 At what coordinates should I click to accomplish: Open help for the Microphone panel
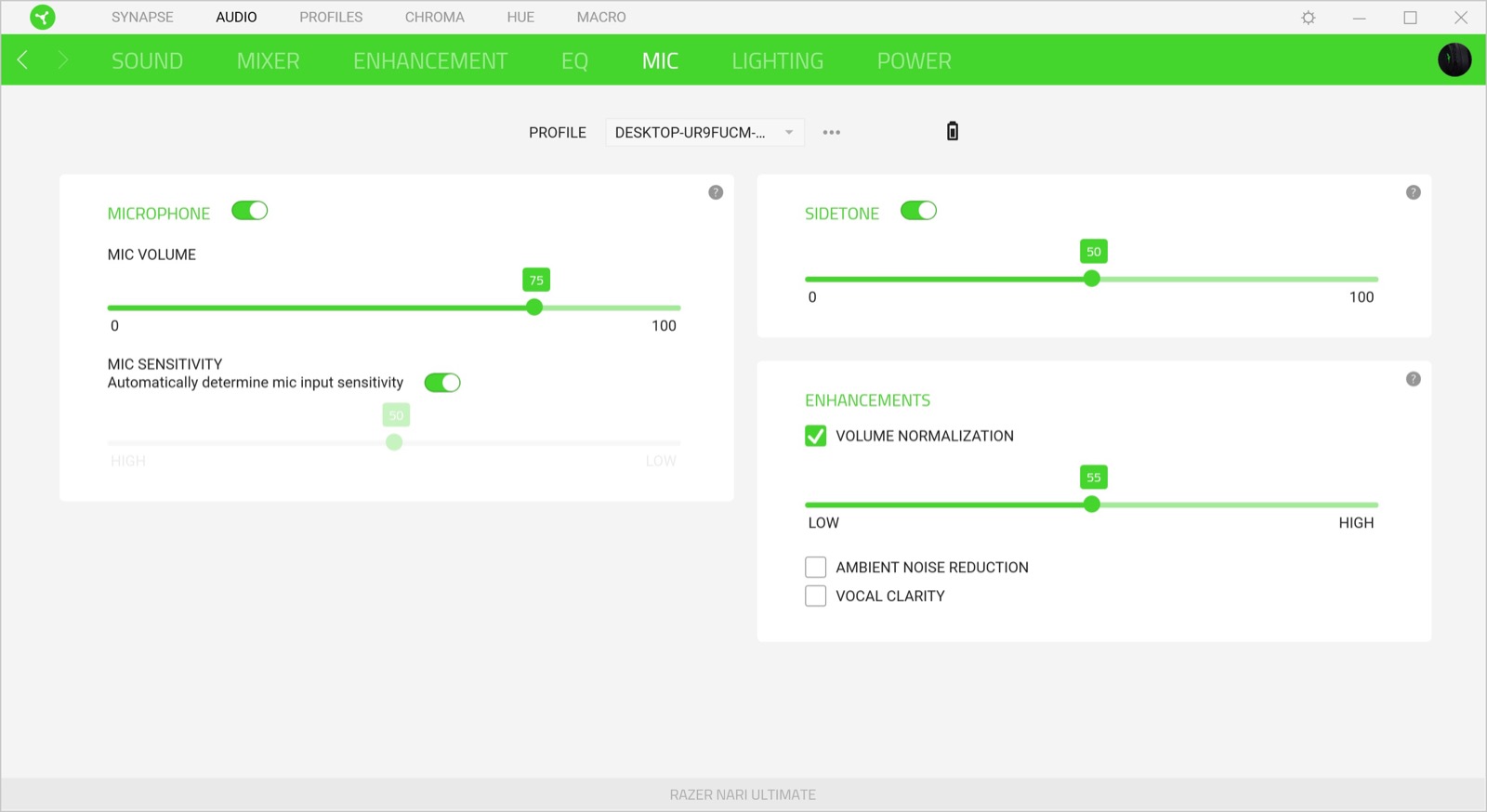(x=716, y=192)
